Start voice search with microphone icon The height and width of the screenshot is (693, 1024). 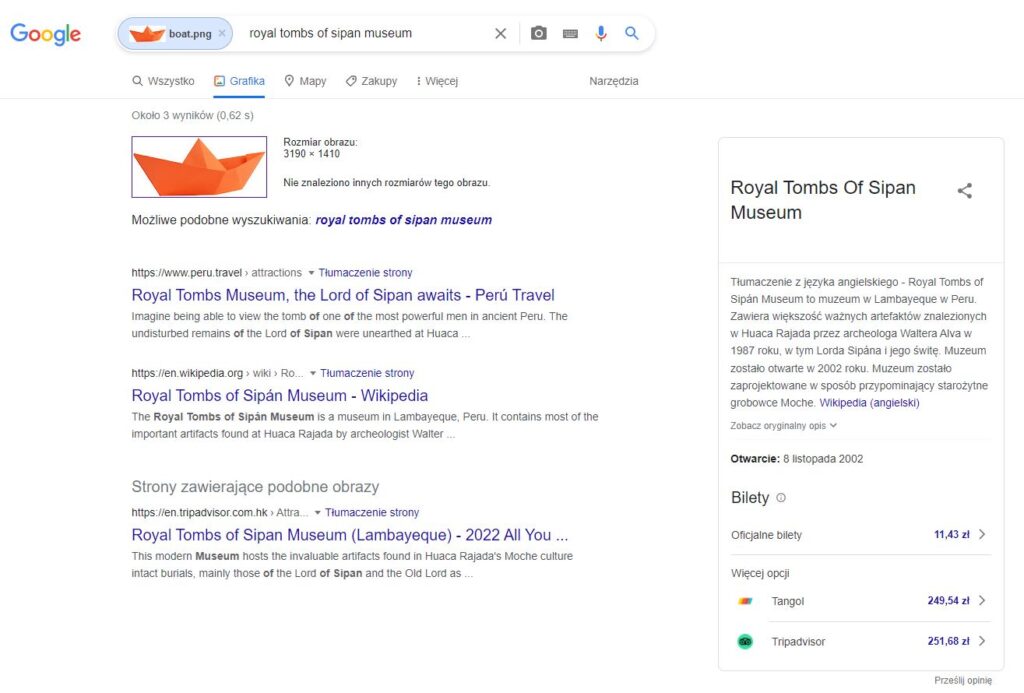pyautogui.click(x=601, y=33)
